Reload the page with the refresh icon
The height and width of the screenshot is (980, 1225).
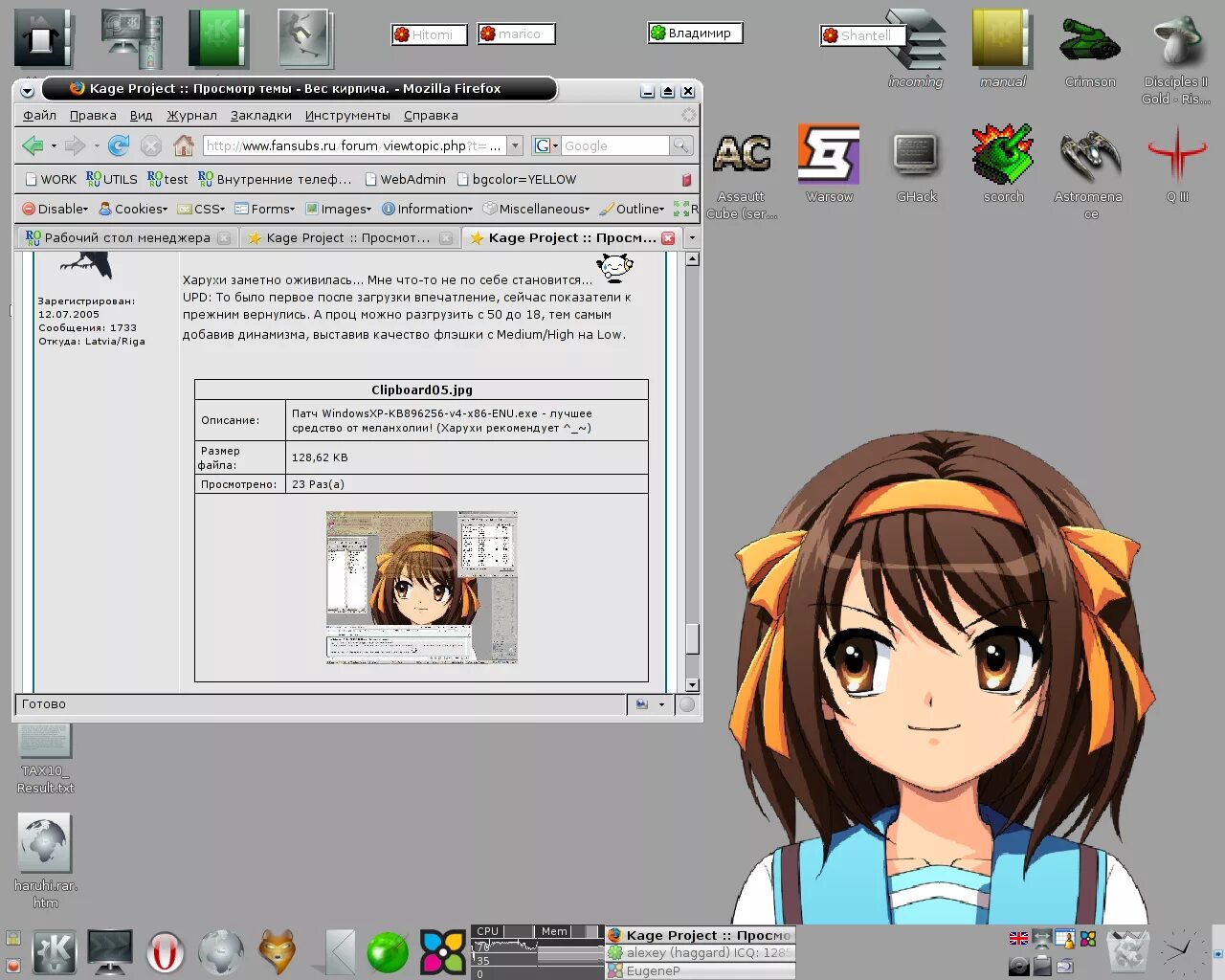pyautogui.click(x=119, y=145)
